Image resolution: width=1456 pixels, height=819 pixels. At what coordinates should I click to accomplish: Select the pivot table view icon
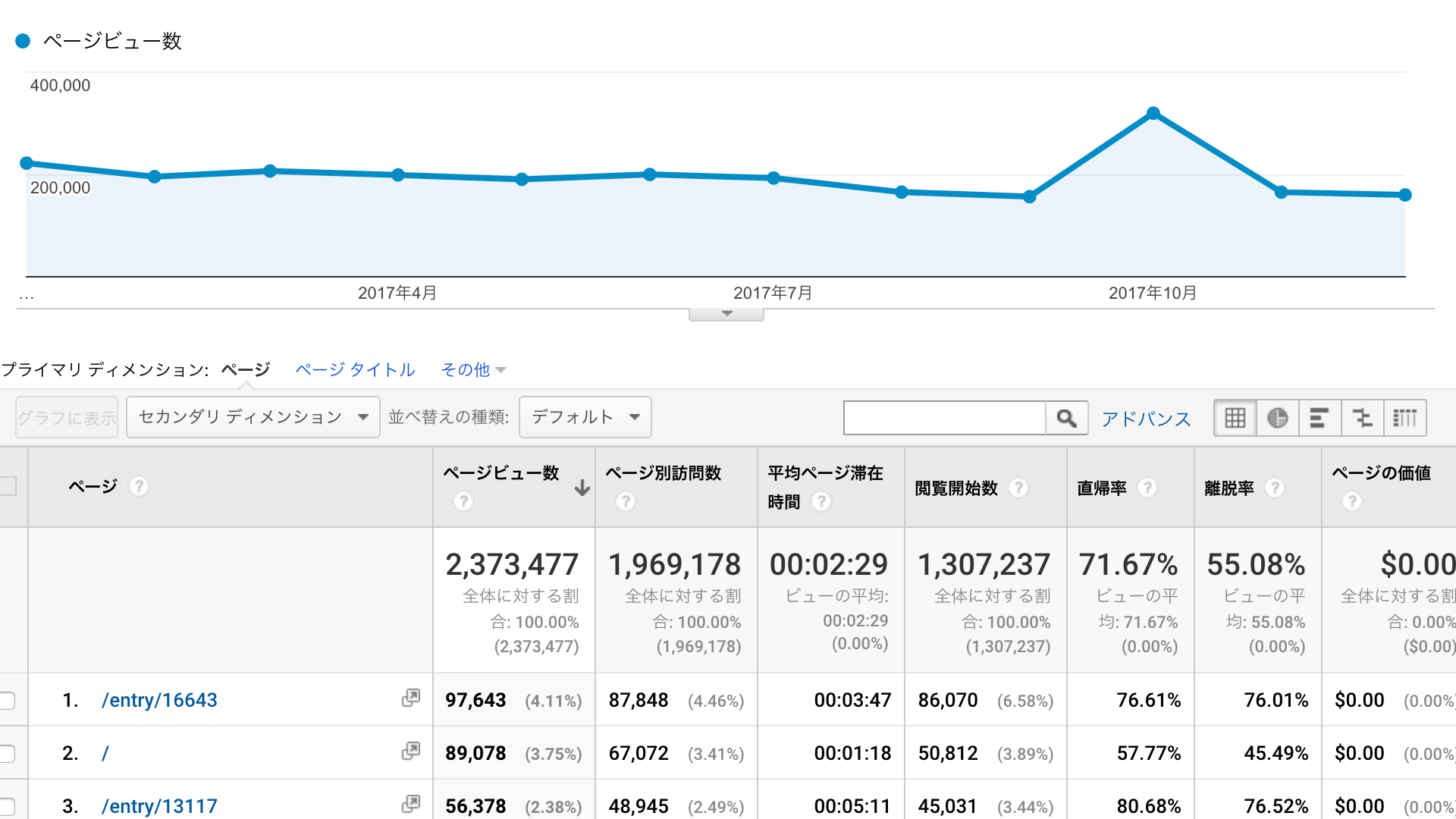click(x=1404, y=418)
